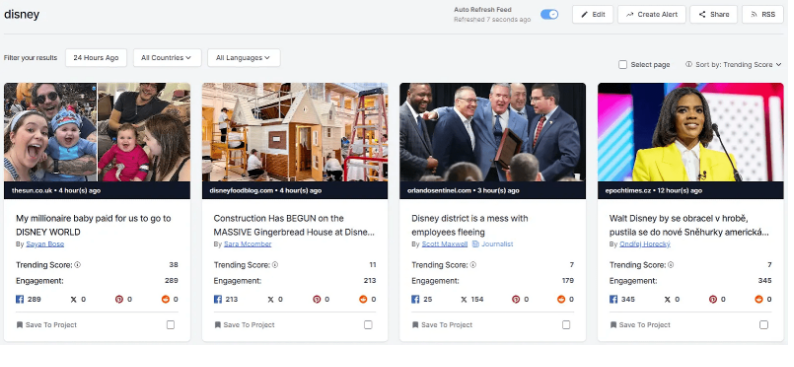Image resolution: width=794 pixels, height=367 pixels.
Task: Click the Facebook icon showing 213
Action: click(x=218, y=299)
